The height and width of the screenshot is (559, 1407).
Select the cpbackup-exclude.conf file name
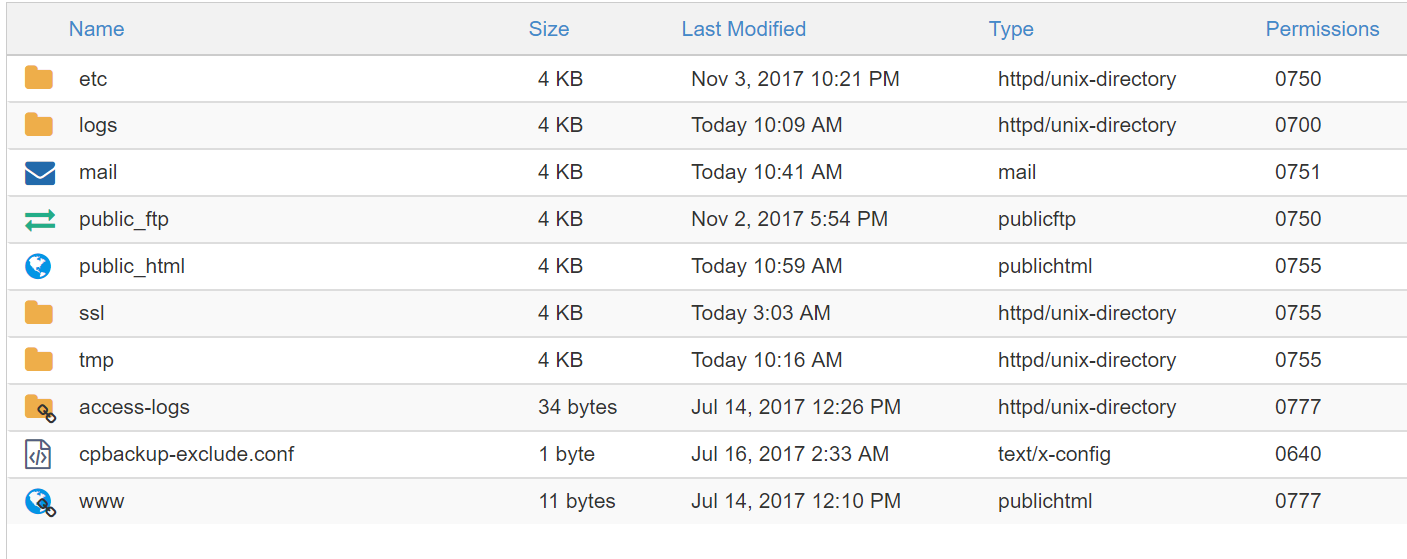coord(187,454)
